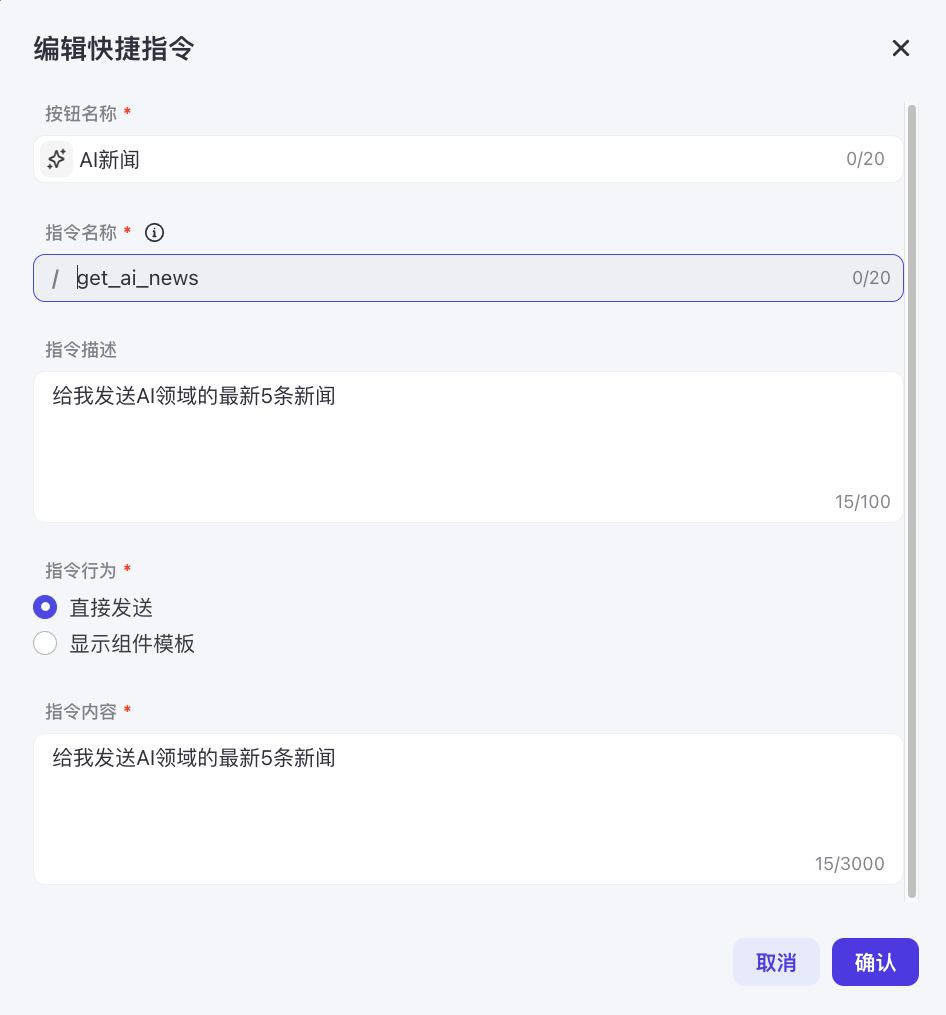Viewport: 946px width, 1015px height.
Task: Click the 15/100 description counter
Action: click(862, 502)
